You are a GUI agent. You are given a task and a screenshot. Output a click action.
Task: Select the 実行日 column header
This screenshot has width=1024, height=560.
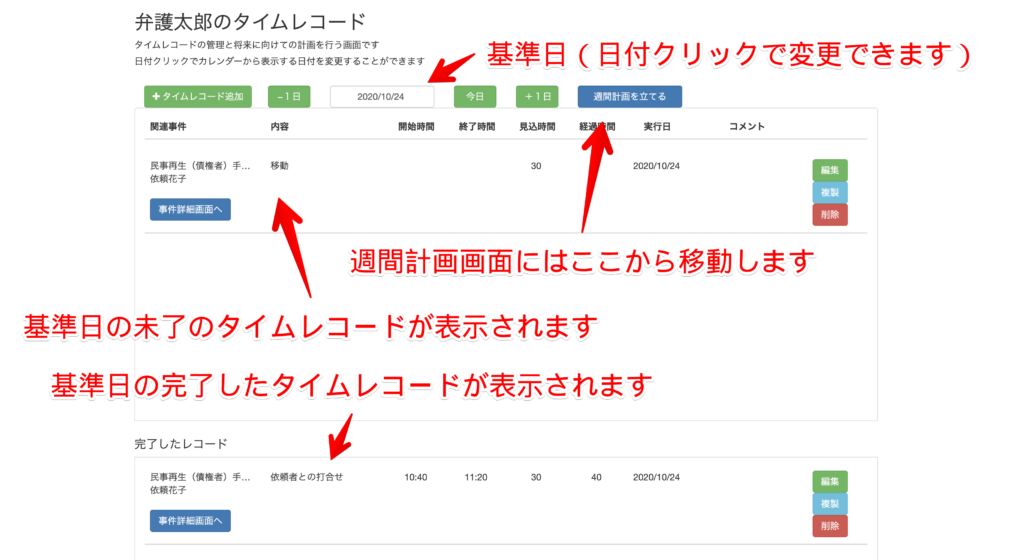[657, 127]
